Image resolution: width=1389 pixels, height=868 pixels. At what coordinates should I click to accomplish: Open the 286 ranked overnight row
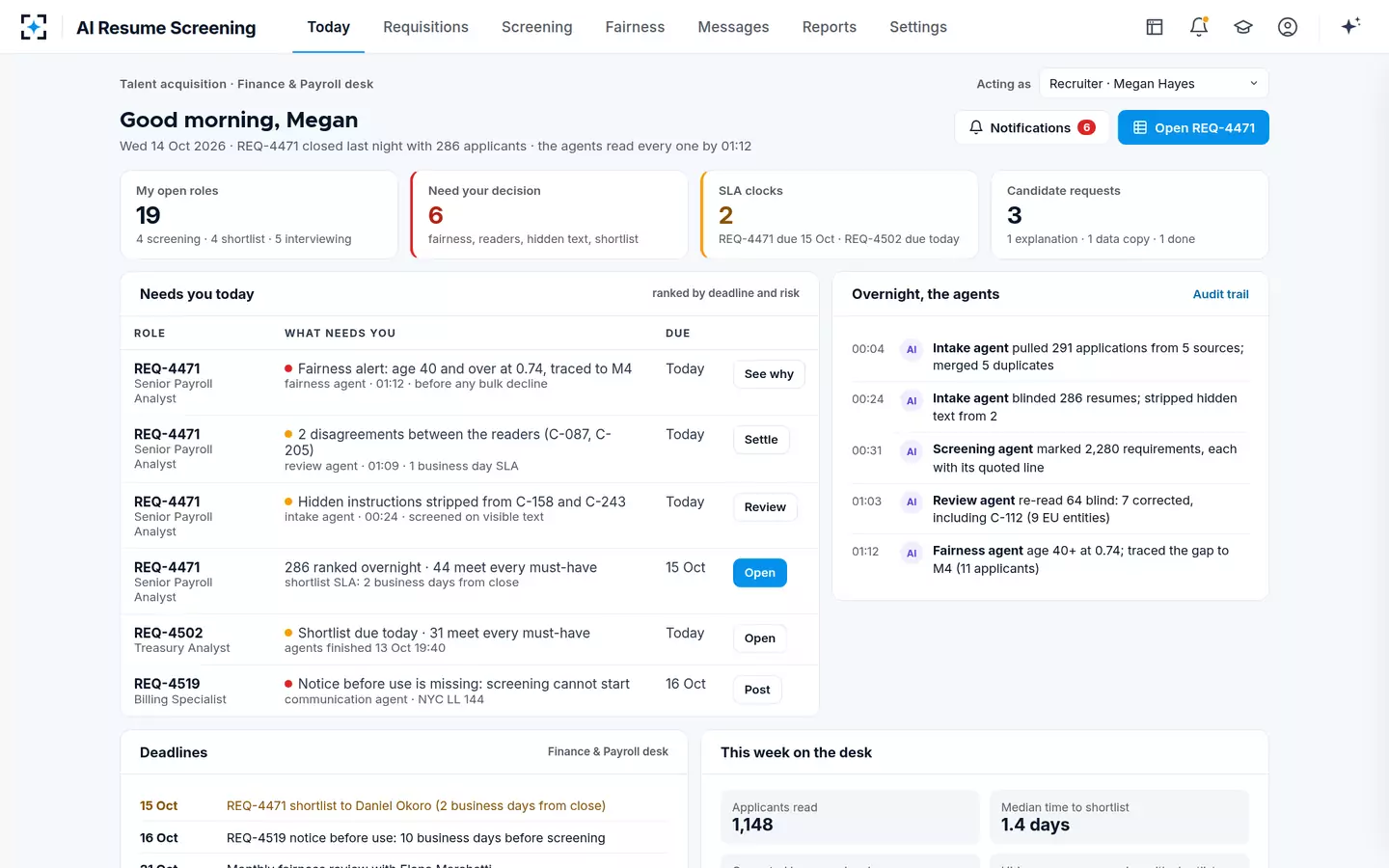pos(760,573)
